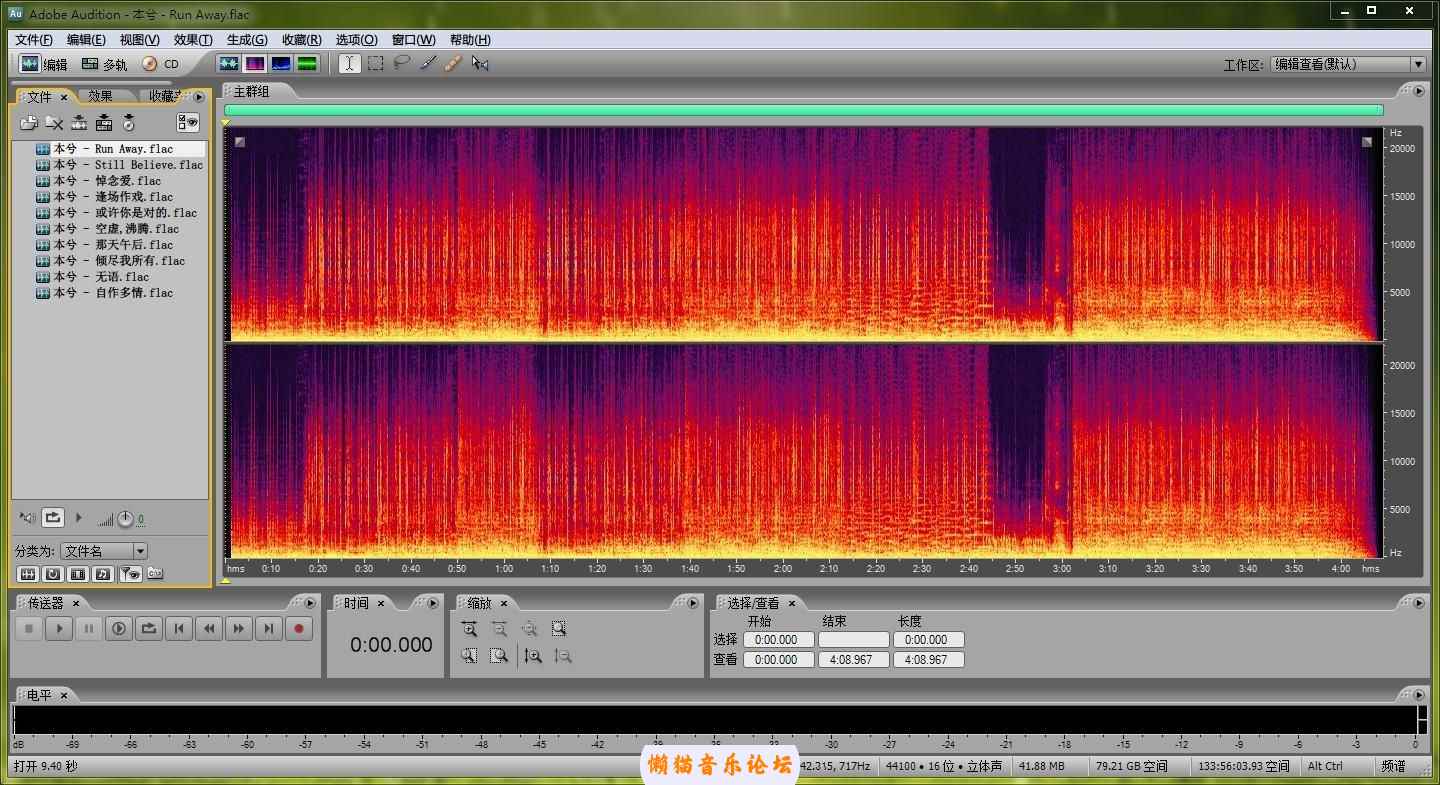Screen dimensions: 1440x785
Task: Toggle show MIDI files filter
Action: (103, 574)
